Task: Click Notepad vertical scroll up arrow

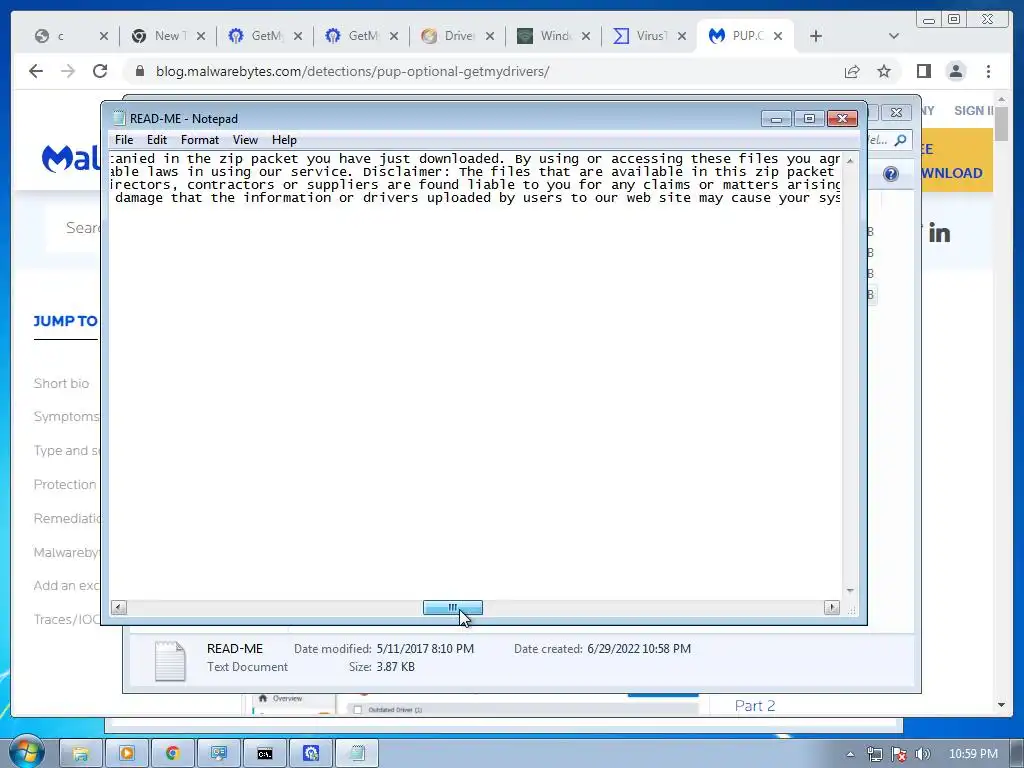Action: click(x=850, y=161)
